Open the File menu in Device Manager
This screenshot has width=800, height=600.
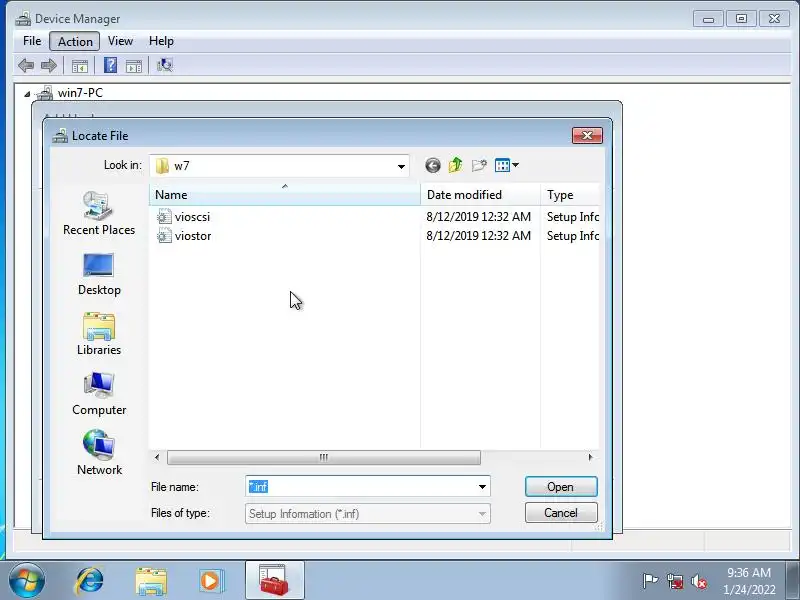click(32, 41)
